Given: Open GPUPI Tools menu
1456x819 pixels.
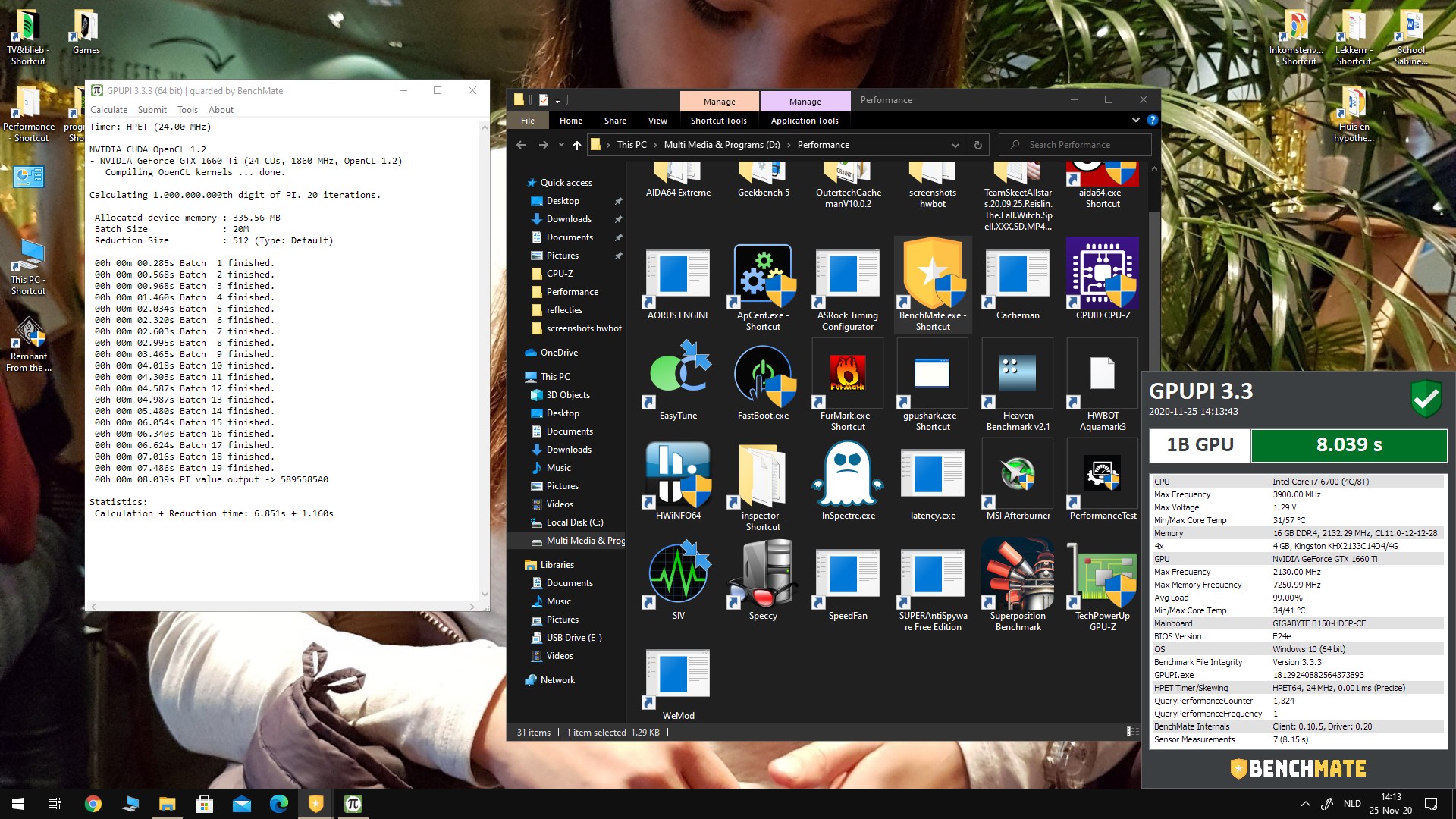Looking at the screenshot, I should tap(187, 110).
